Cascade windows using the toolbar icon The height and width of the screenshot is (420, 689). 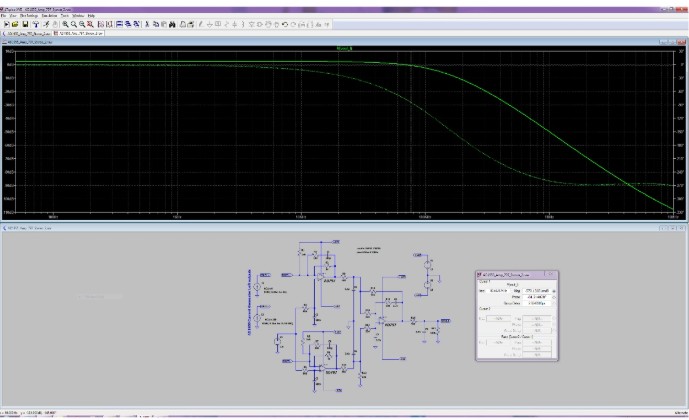(128, 24)
